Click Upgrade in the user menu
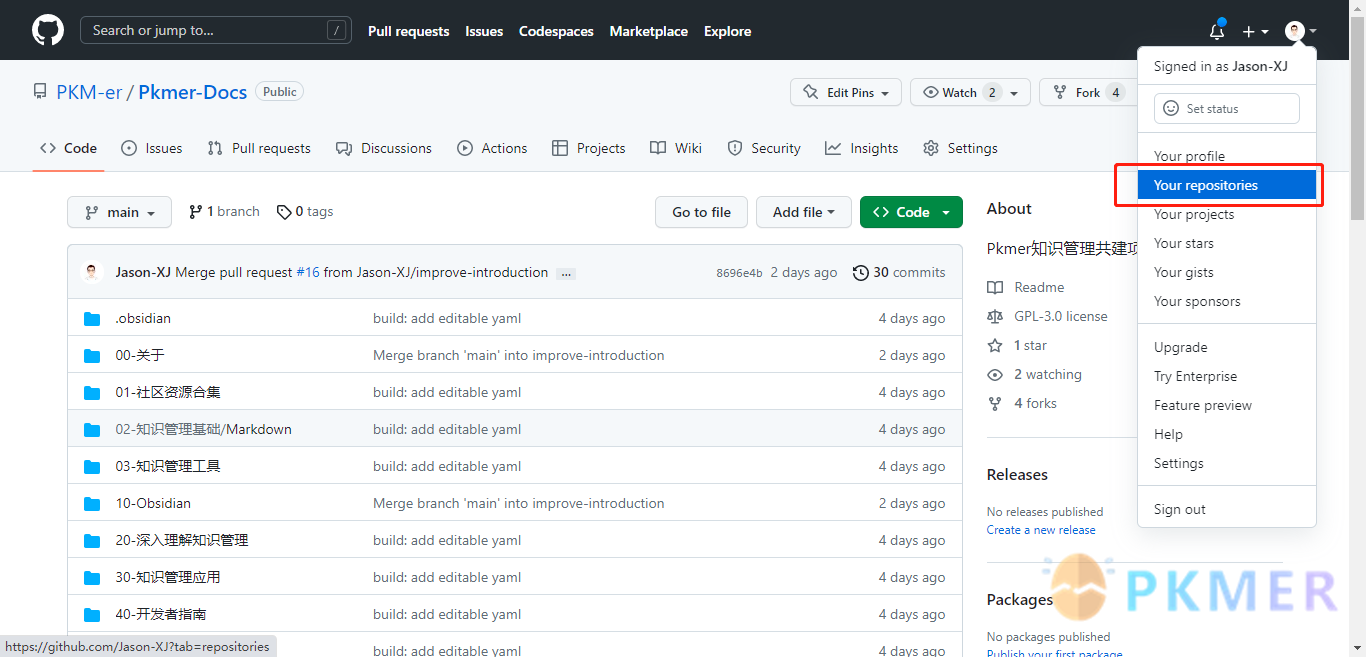The height and width of the screenshot is (657, 1366). coord(1227,347)
